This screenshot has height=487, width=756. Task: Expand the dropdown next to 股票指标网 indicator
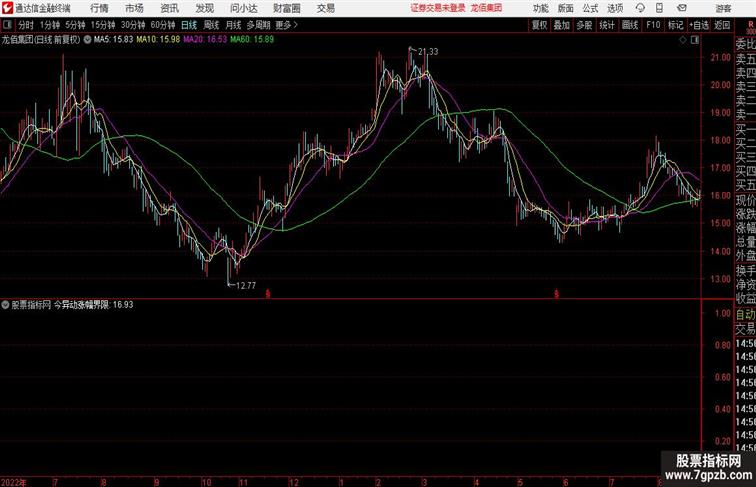(5, 305)
